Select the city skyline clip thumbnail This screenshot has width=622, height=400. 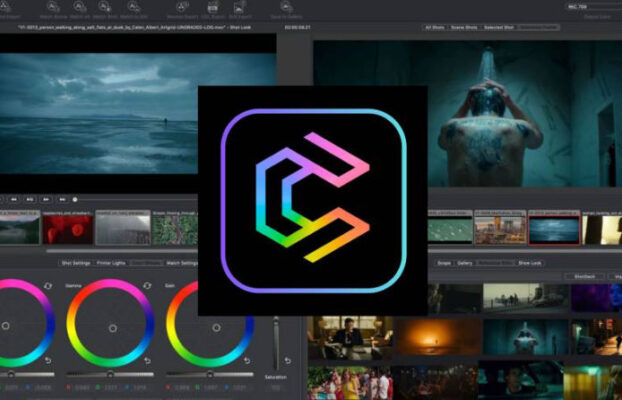500,227
